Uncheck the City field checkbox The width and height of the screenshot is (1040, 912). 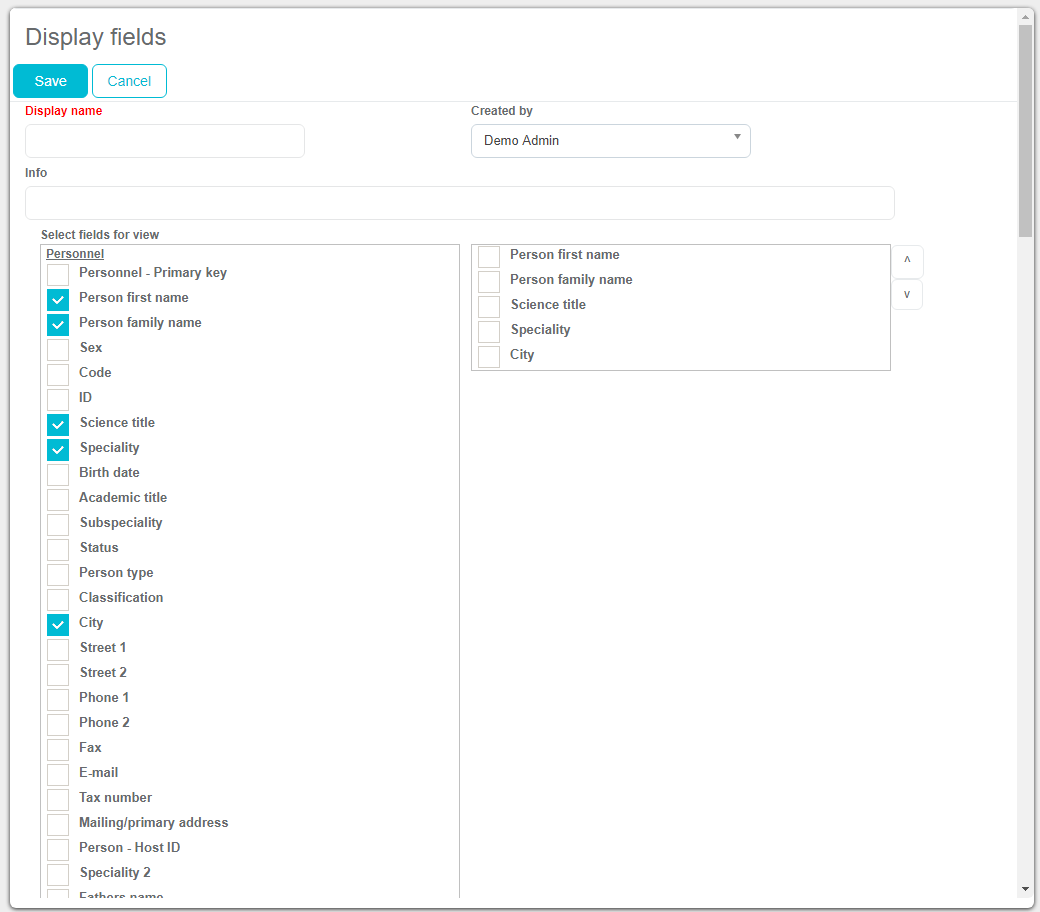point(59,624)
